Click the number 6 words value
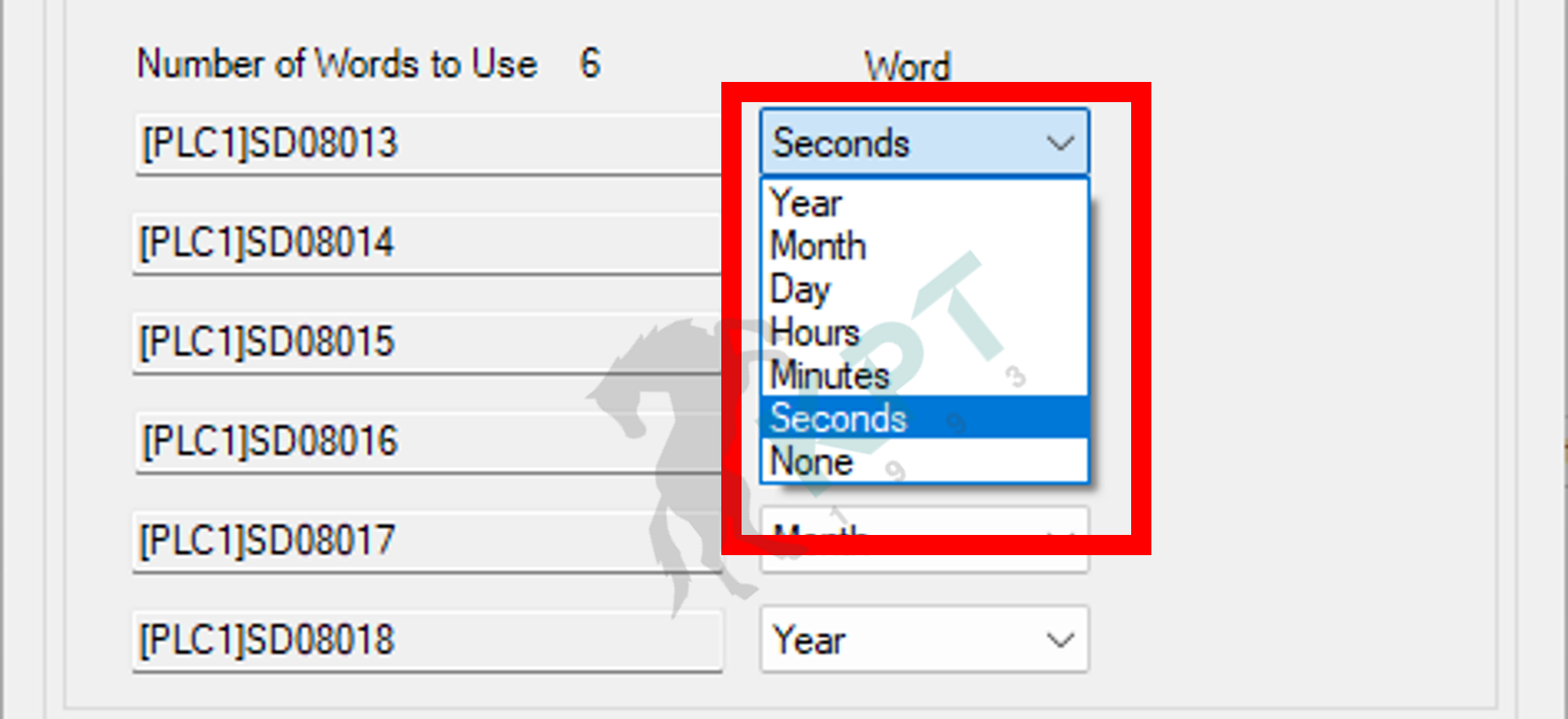1568x719 pixels. pos(589,65)
